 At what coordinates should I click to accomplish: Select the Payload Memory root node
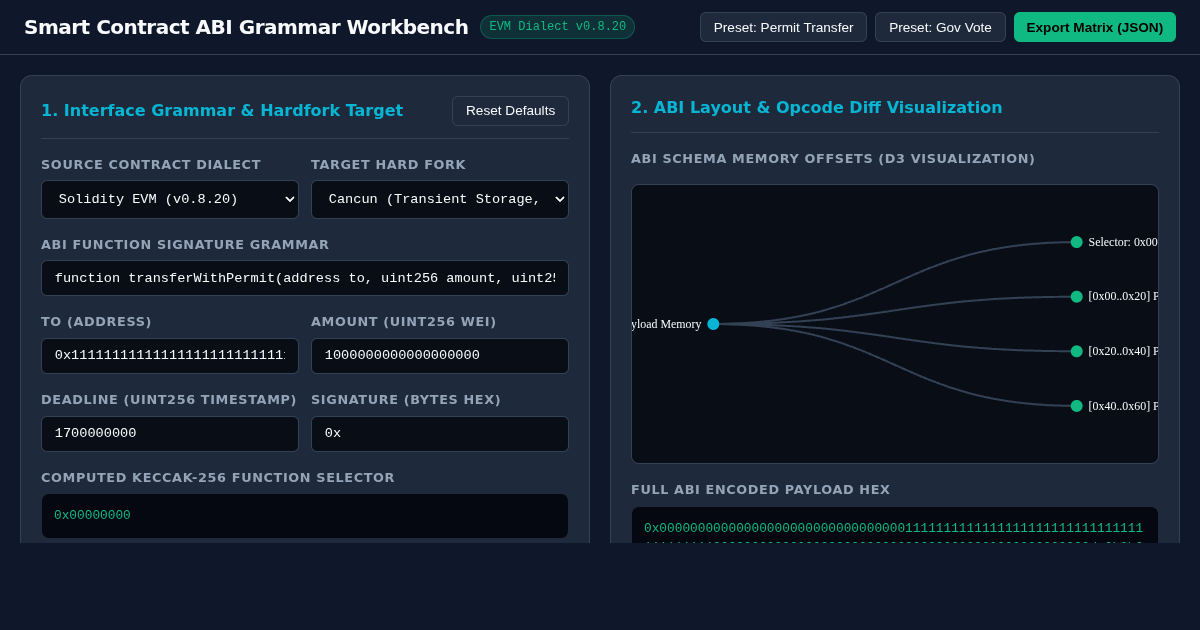(713, 324)
